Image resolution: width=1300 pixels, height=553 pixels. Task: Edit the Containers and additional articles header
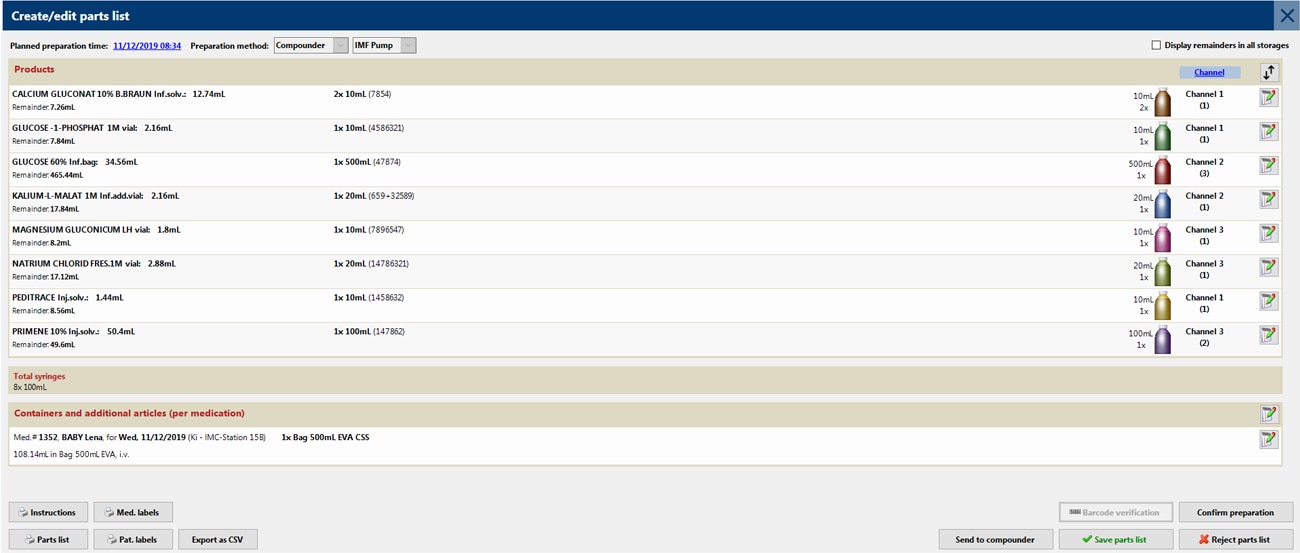[1268, 413]
